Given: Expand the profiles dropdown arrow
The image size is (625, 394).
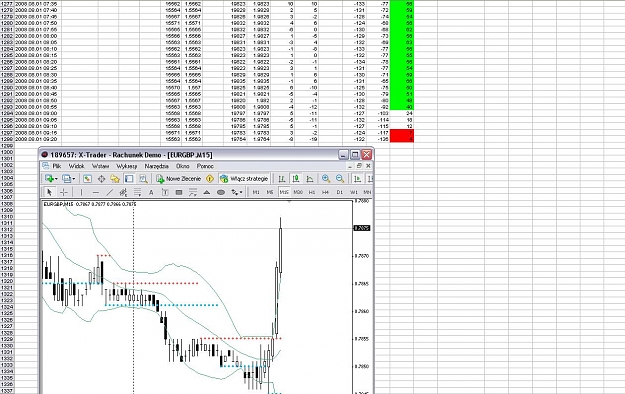Looking at the screenshot, I should coord(73,179).
